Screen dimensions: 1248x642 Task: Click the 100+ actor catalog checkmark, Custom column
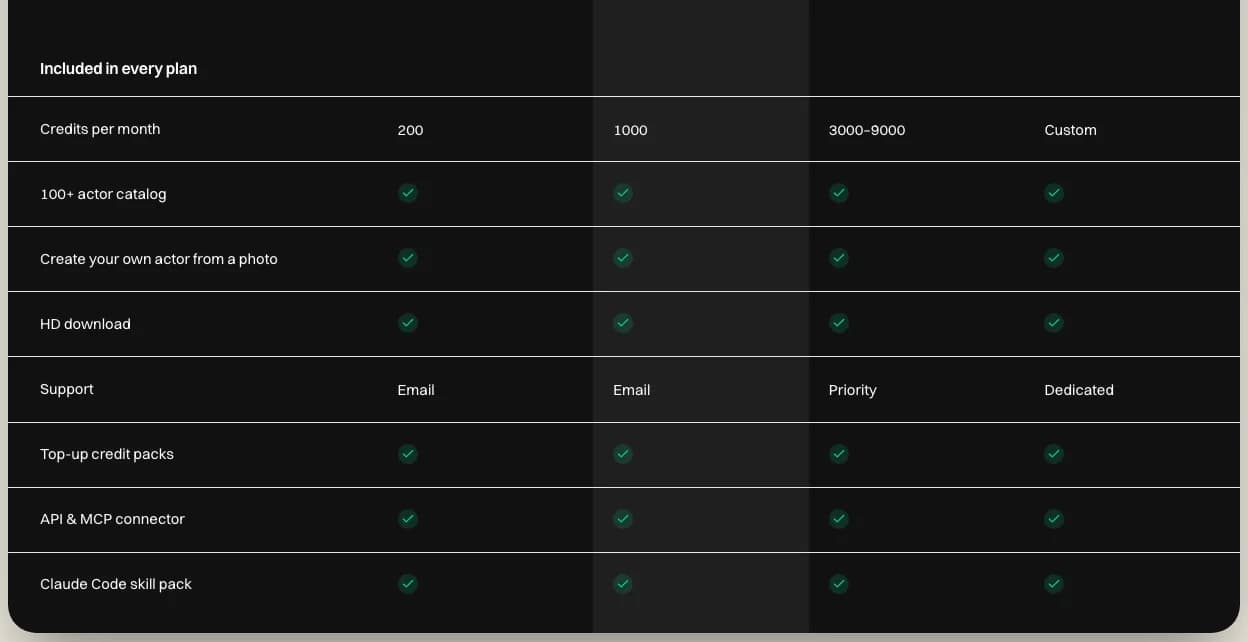(x=1054, y=193)
